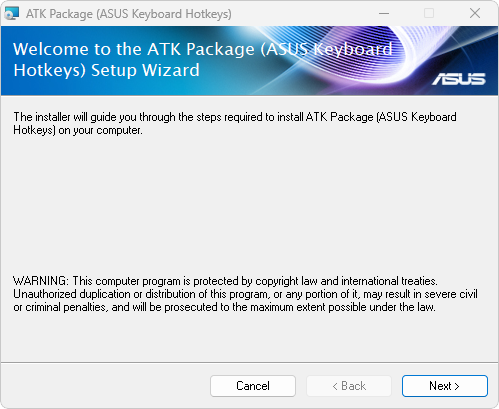499x409 pixels.
Task: Cancel the ATK Package installation
Action: point(253,386)
